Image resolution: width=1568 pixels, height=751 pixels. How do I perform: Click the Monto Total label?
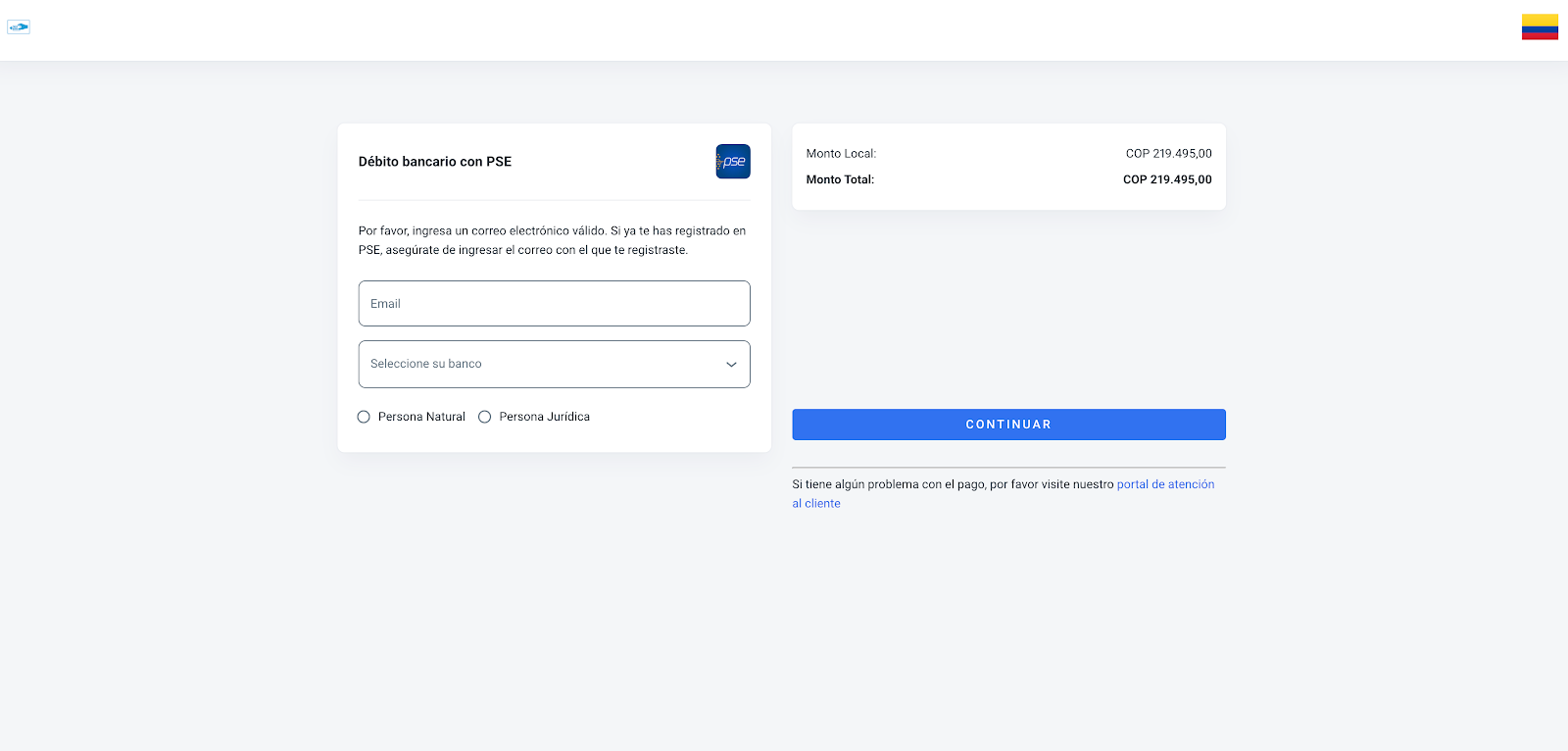(x=840, y=179)
